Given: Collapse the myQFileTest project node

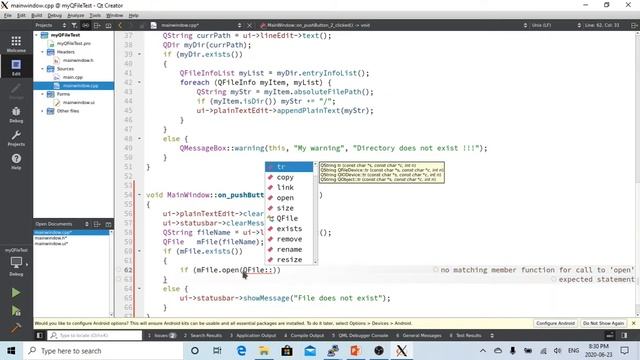Looking at the screenshot, I should tap(37, 35).
